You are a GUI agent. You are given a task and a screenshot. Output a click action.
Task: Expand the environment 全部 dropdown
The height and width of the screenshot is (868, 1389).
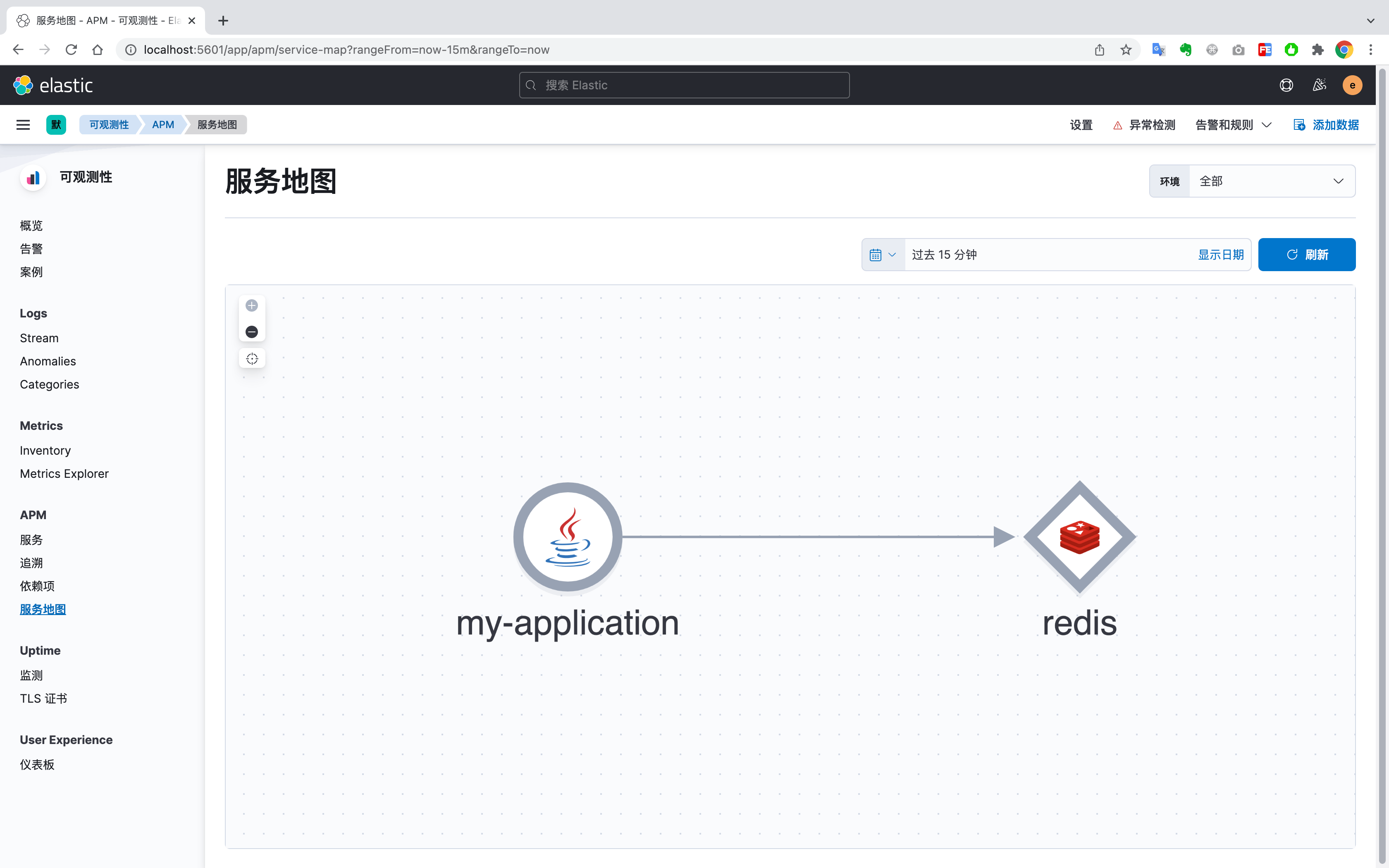point(1272,181)
